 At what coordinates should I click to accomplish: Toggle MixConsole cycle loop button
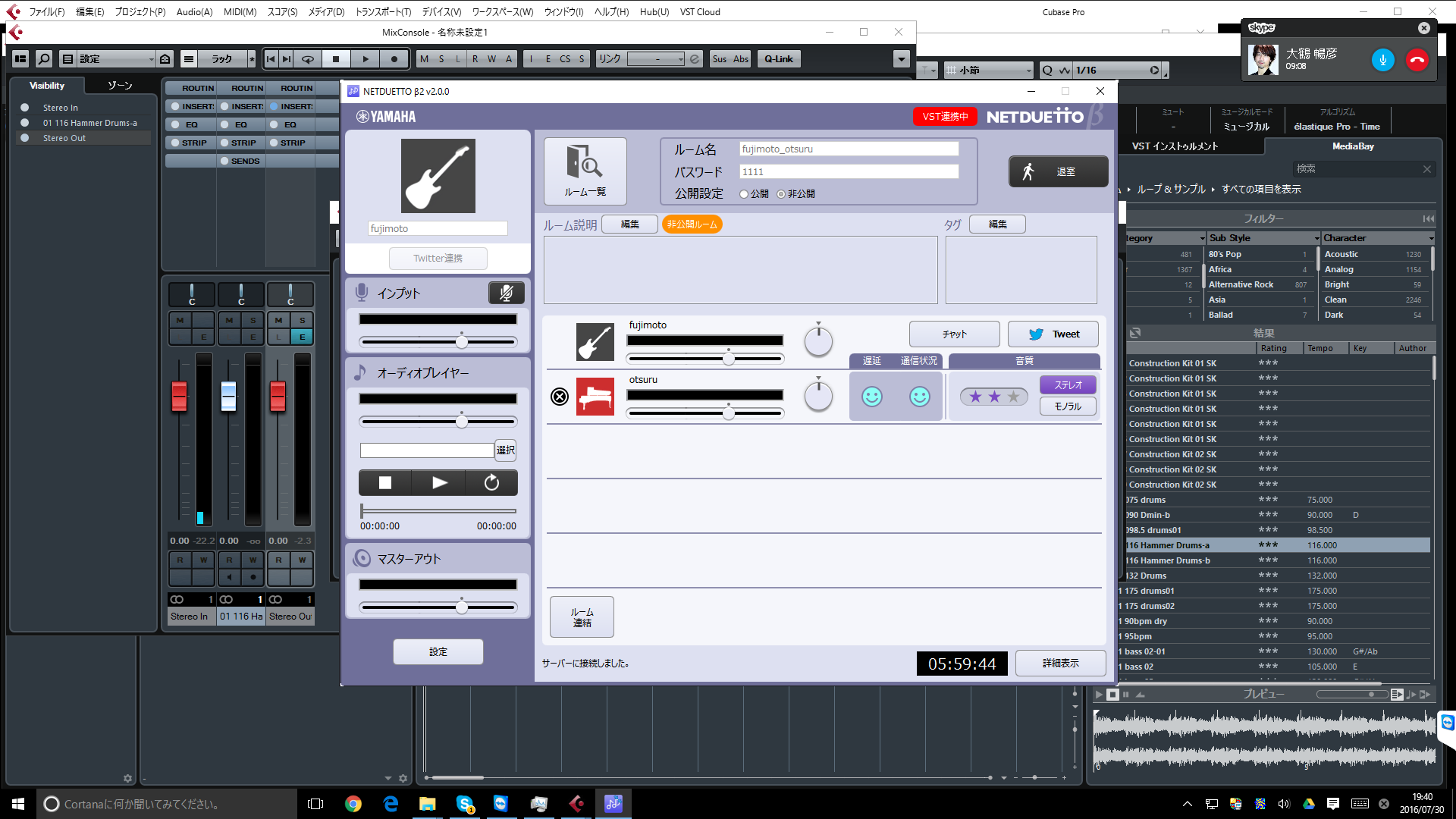307,59
